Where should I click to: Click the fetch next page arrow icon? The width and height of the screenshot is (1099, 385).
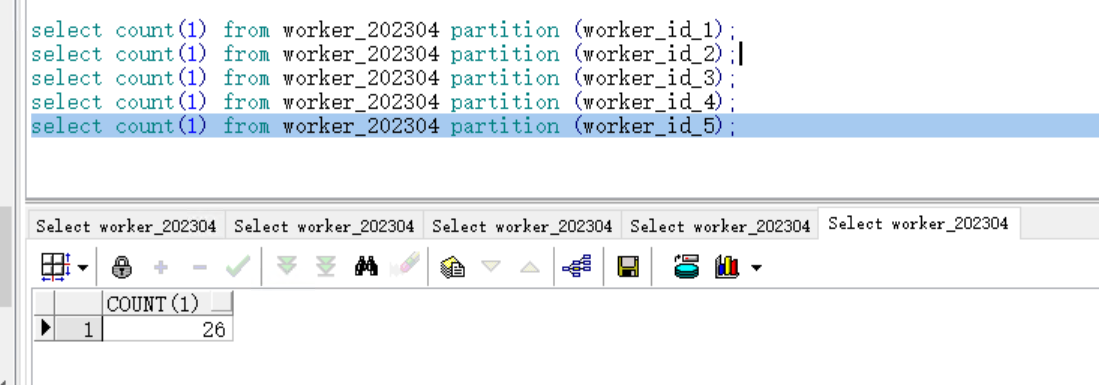coord(287,266)
